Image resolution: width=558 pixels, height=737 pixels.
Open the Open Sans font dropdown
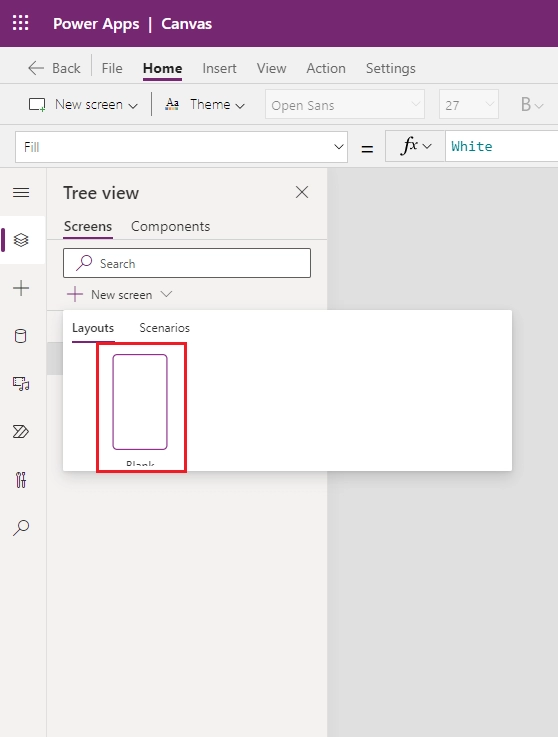(x=345, y=104)
